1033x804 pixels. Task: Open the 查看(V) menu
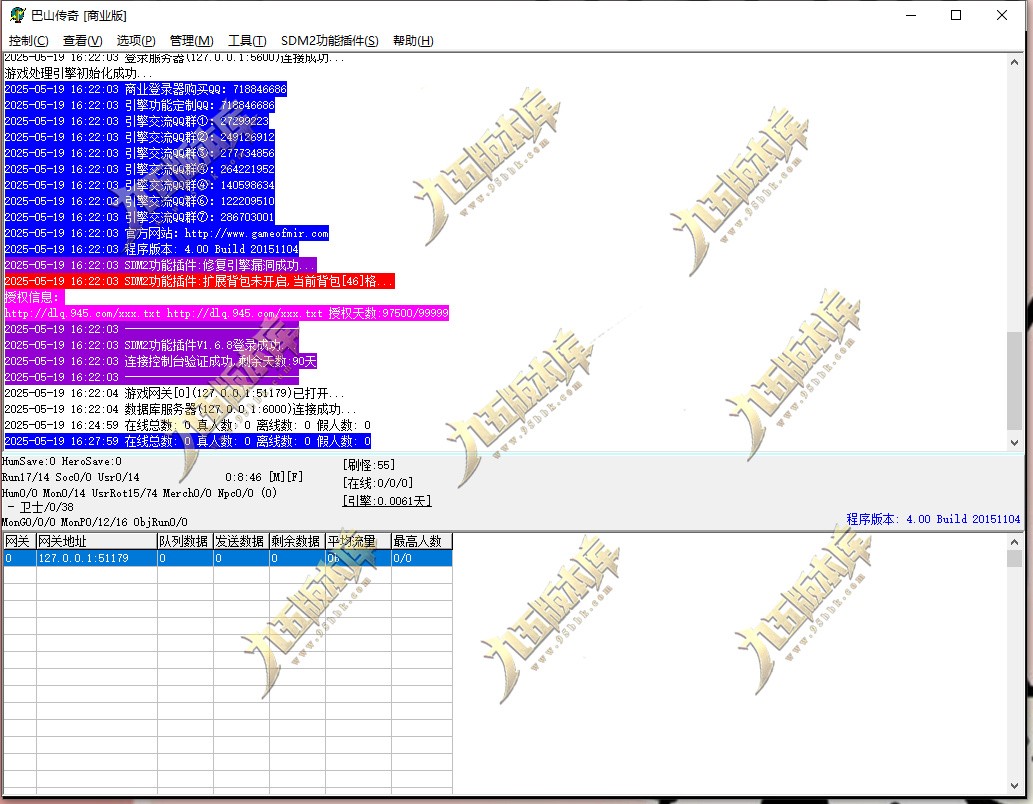82,41
